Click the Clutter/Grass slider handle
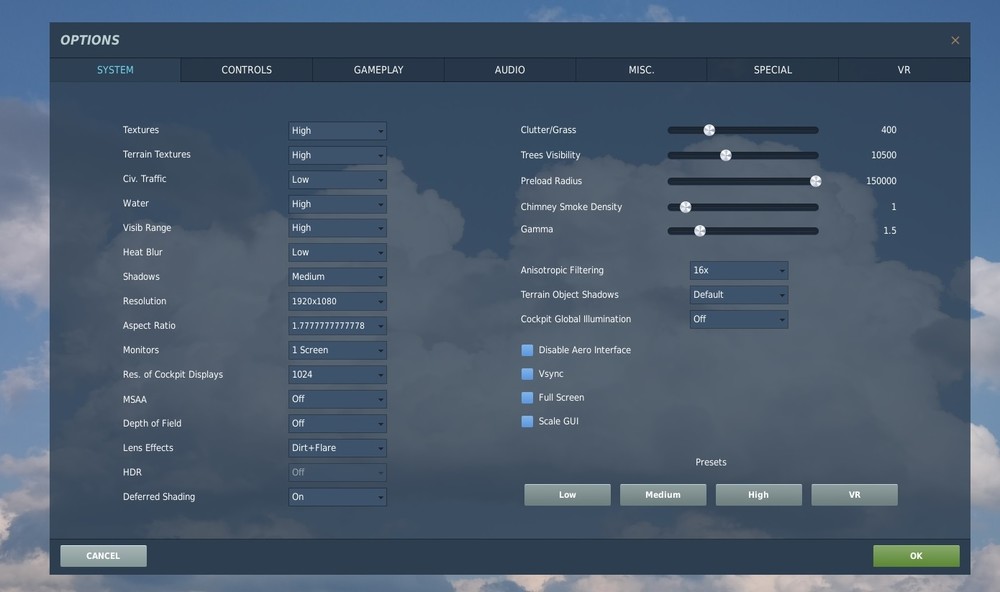Screen dimensions: 1000x592 tap(709, 130)
